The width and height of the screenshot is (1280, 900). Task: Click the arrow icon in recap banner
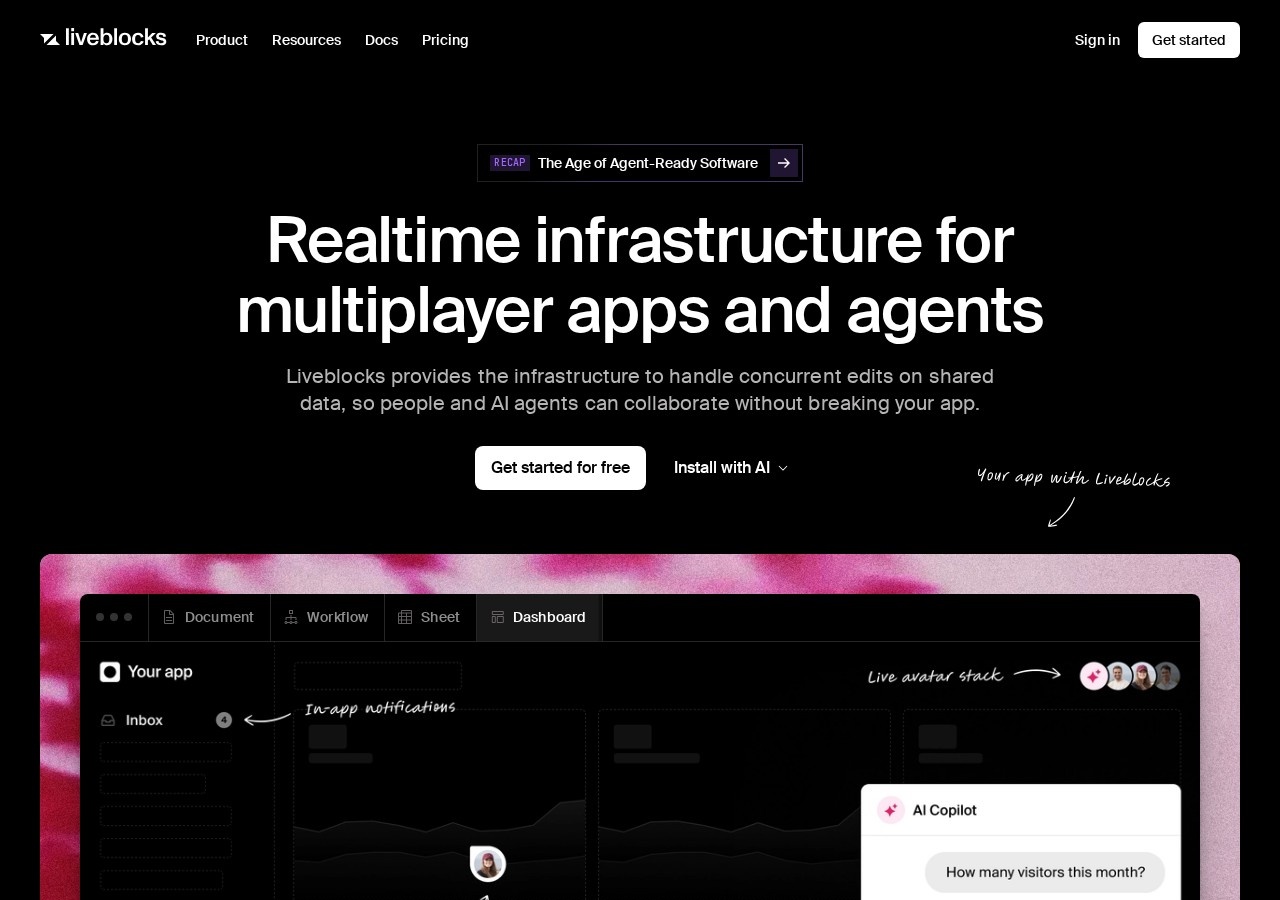(784, 163)
